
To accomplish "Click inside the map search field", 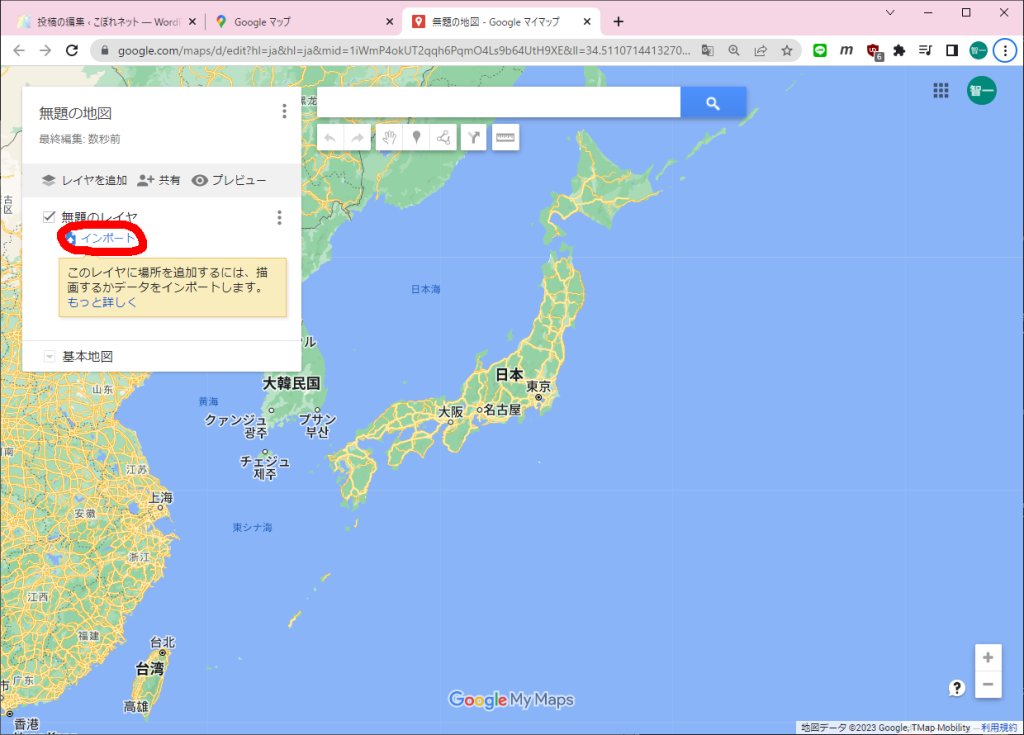I will pos(500,101).
